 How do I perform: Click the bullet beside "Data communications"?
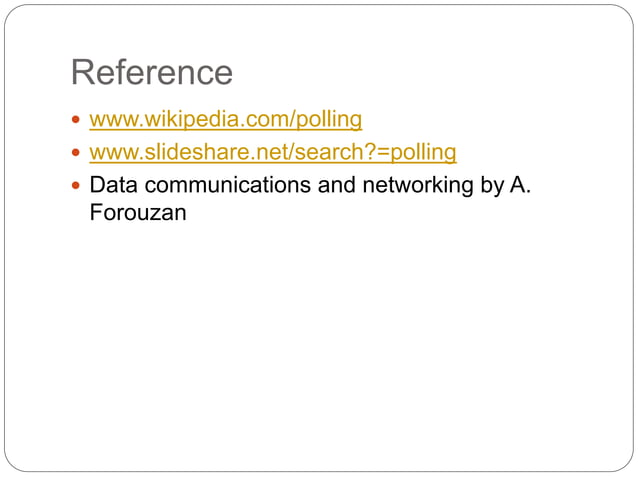[78, 185]
